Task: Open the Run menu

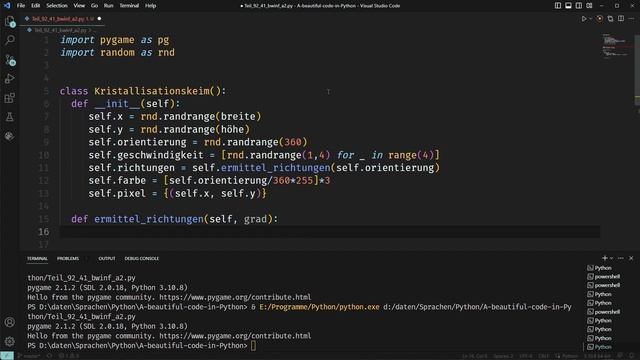Action: [x=109, y=6]
